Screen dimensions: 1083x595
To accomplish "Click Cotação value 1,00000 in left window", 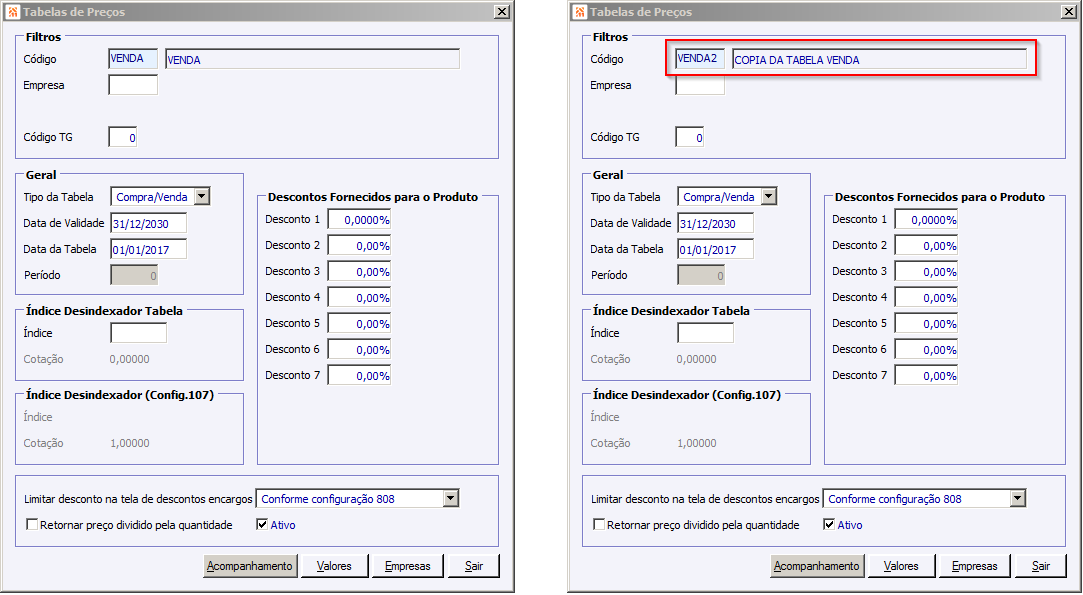I will tap(130, 443).
